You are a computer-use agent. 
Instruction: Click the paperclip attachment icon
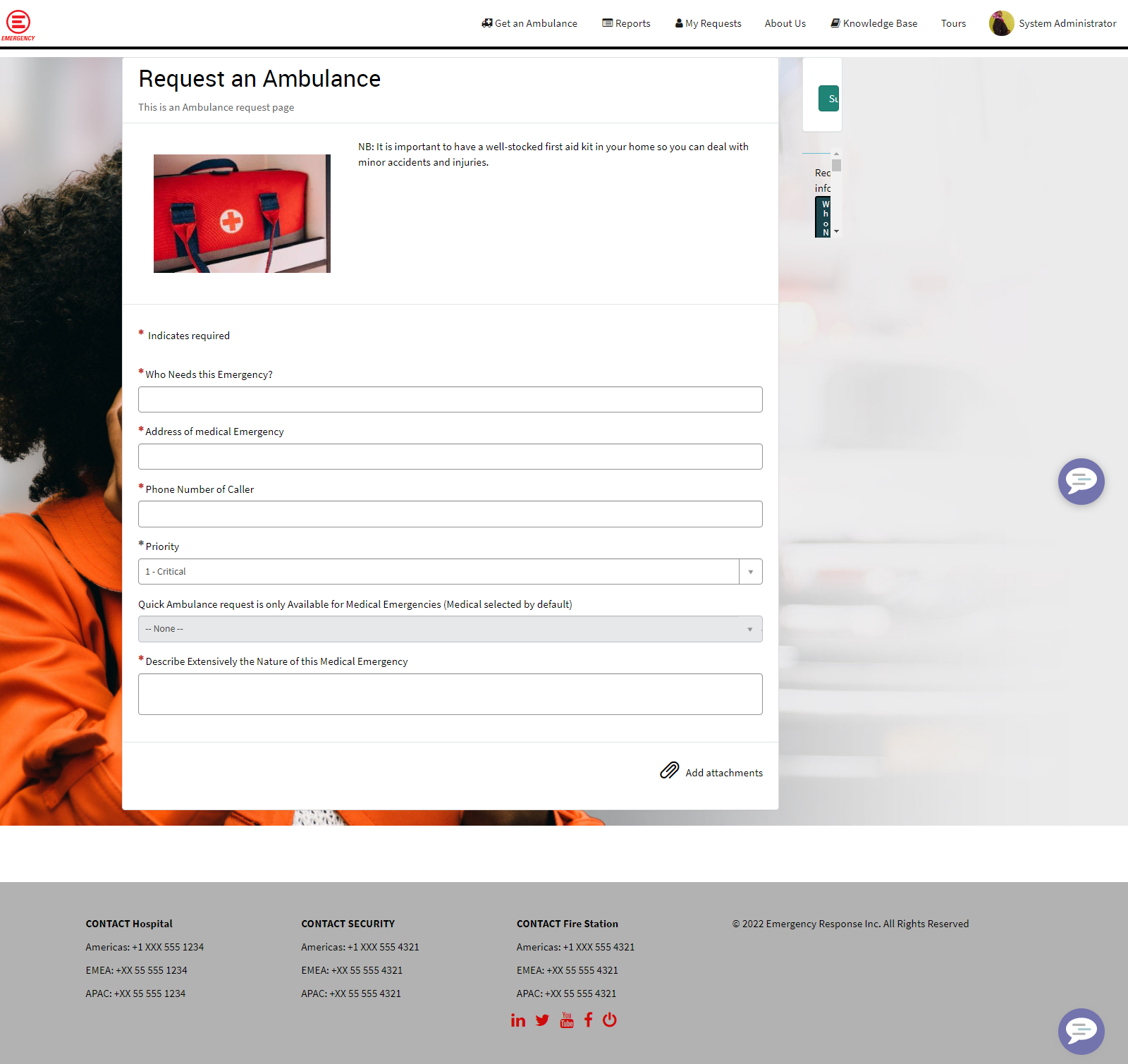pos(669,771)
